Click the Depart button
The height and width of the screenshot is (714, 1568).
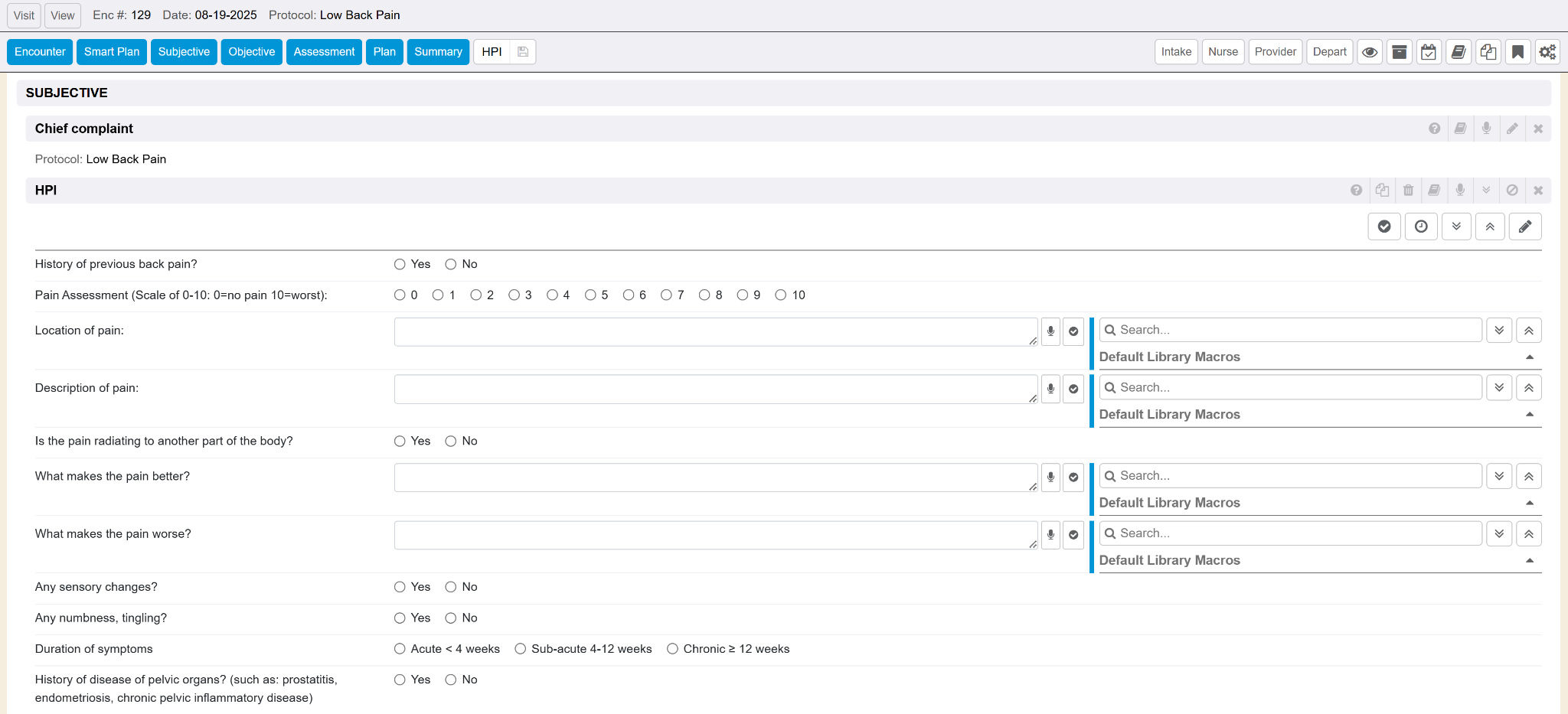(1329, 52)
